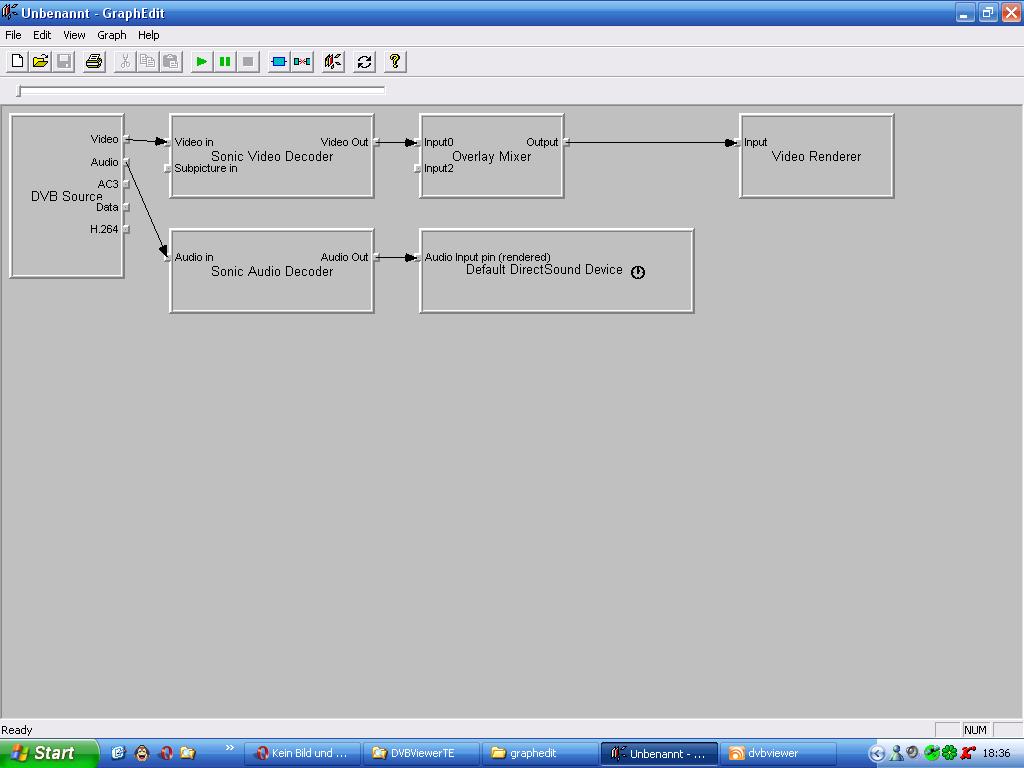
Task: Switch to the graphedit folder taskbar window
Action: tap(541, 754)
